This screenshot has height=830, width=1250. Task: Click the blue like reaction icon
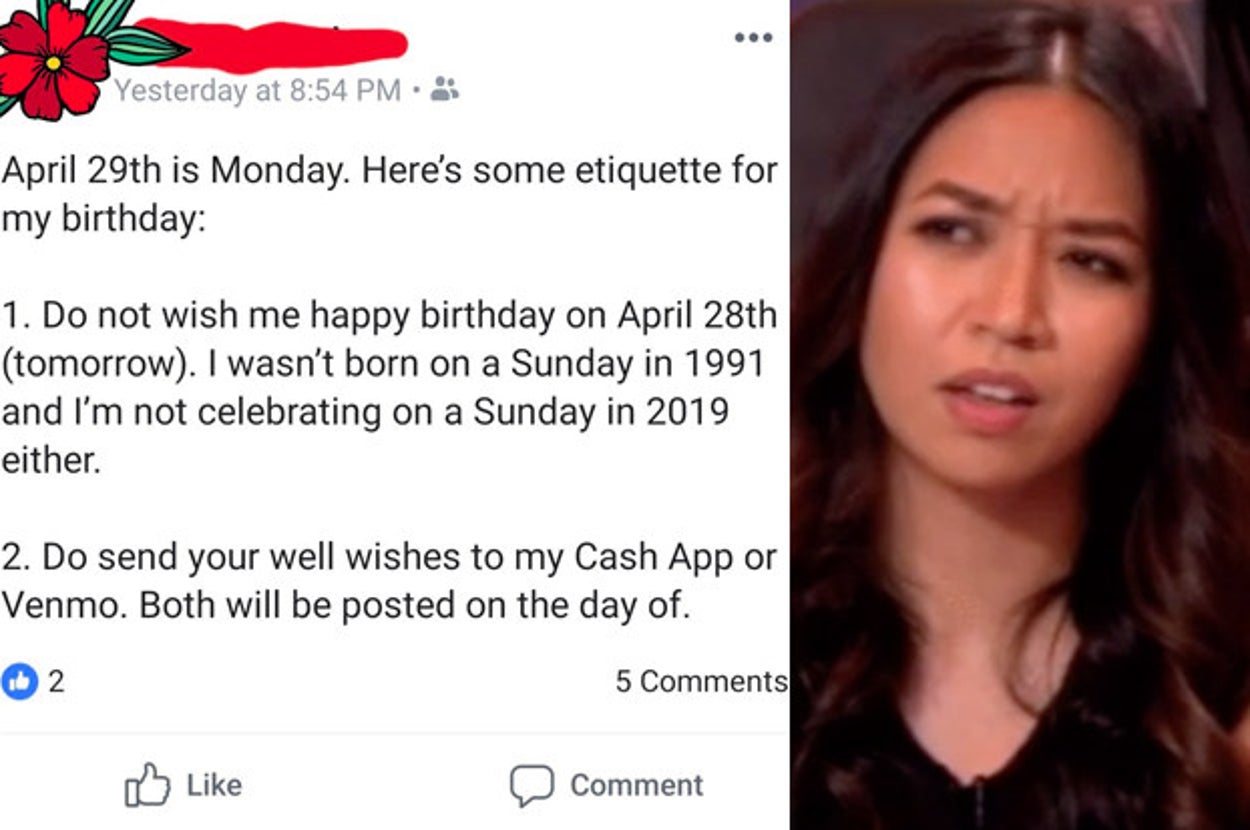pos(19,682)
